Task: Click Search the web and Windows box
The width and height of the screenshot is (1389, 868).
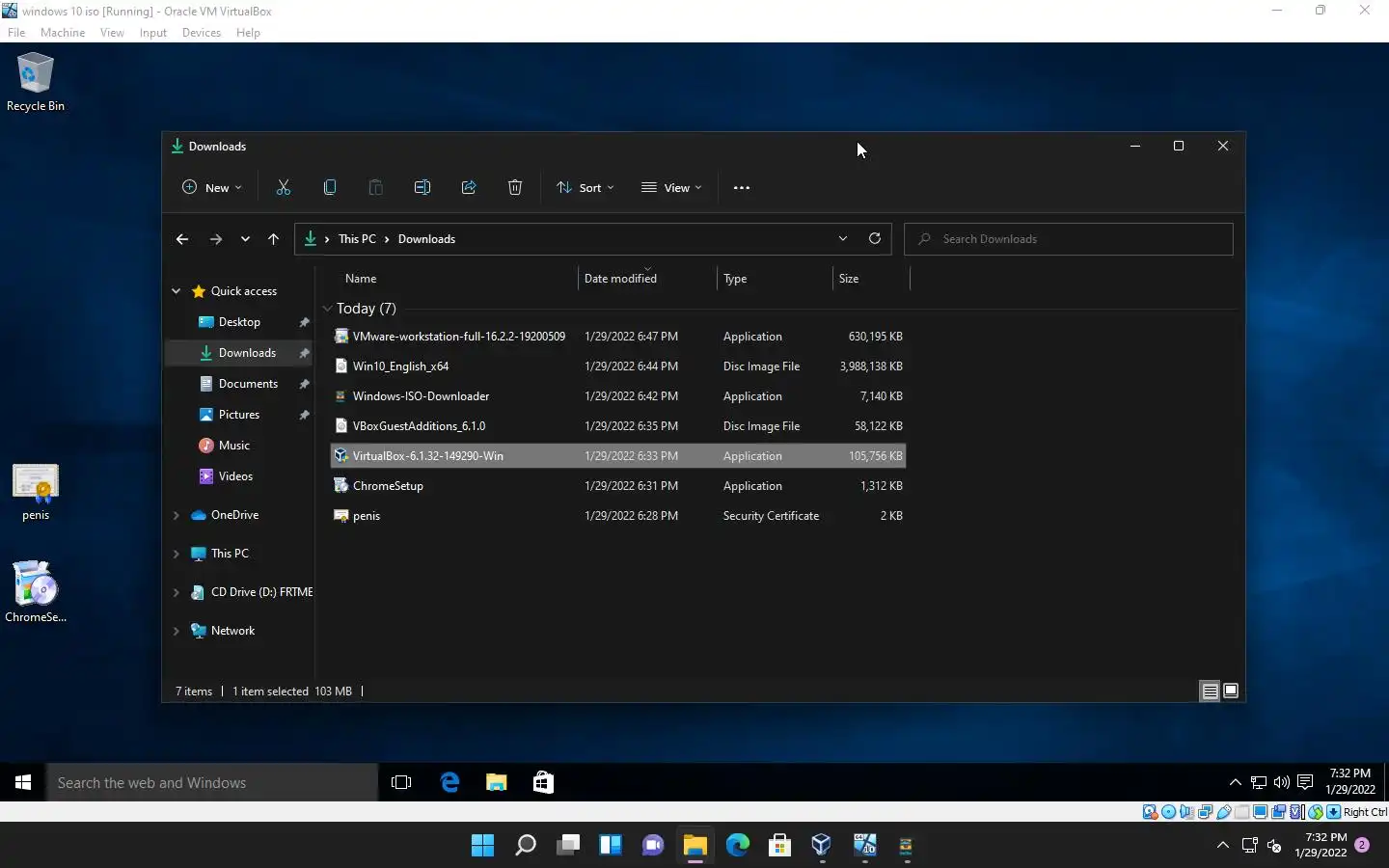Action: tap(212, 782)
